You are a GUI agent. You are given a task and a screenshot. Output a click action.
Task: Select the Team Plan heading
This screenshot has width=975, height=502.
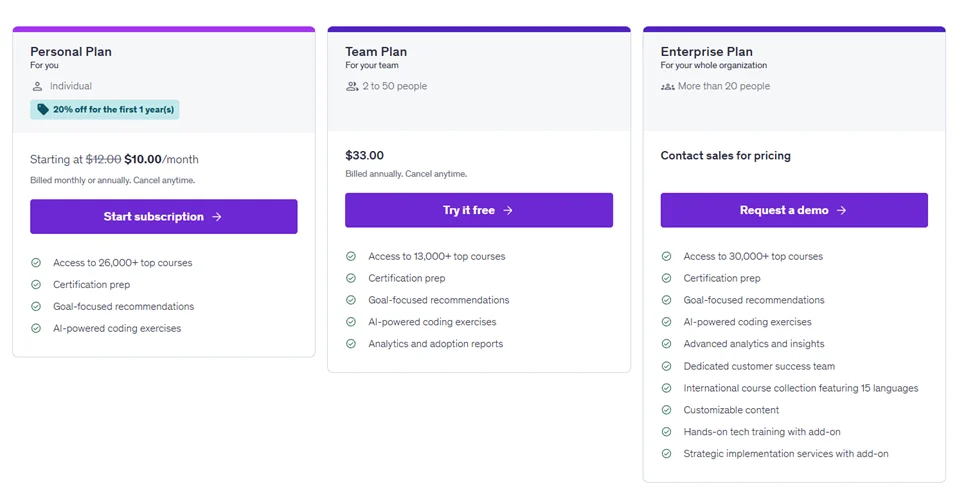[376, 52]
